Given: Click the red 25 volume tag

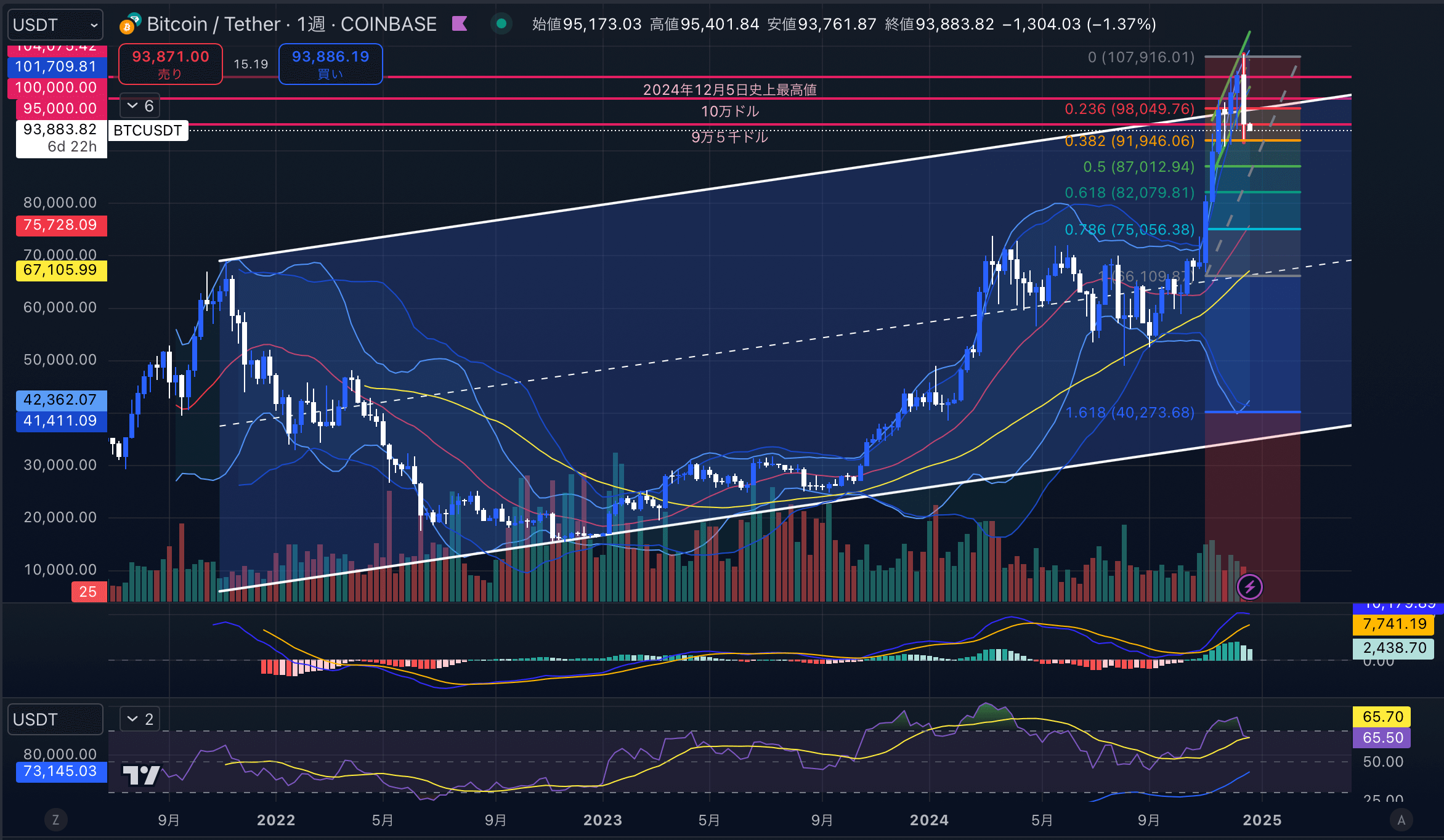Looking at the screenshot, I should click(89, 592).
